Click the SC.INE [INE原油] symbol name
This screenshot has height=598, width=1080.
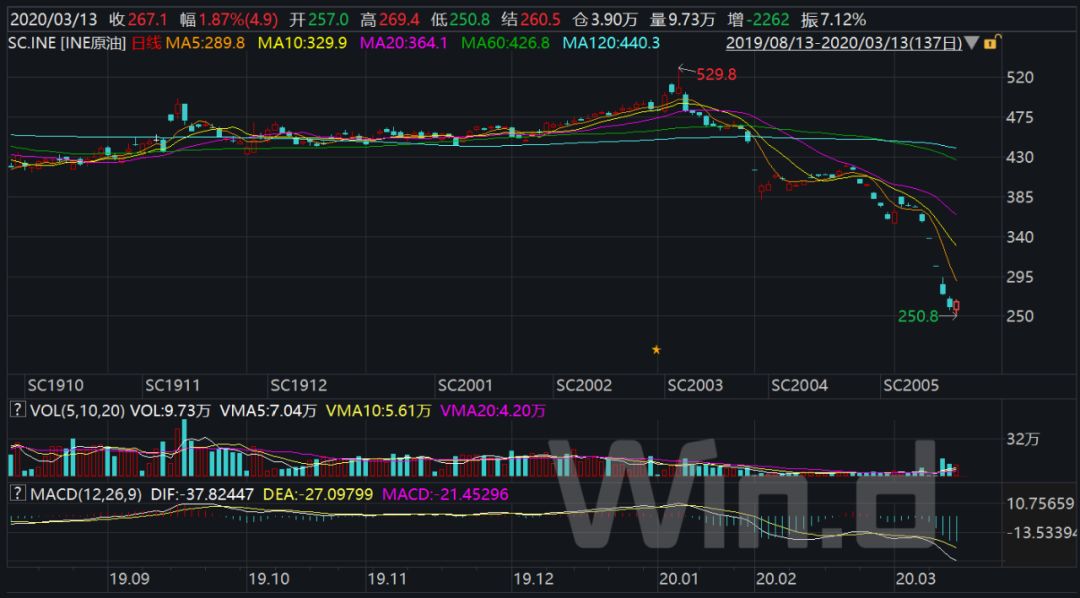pos(67,43)
